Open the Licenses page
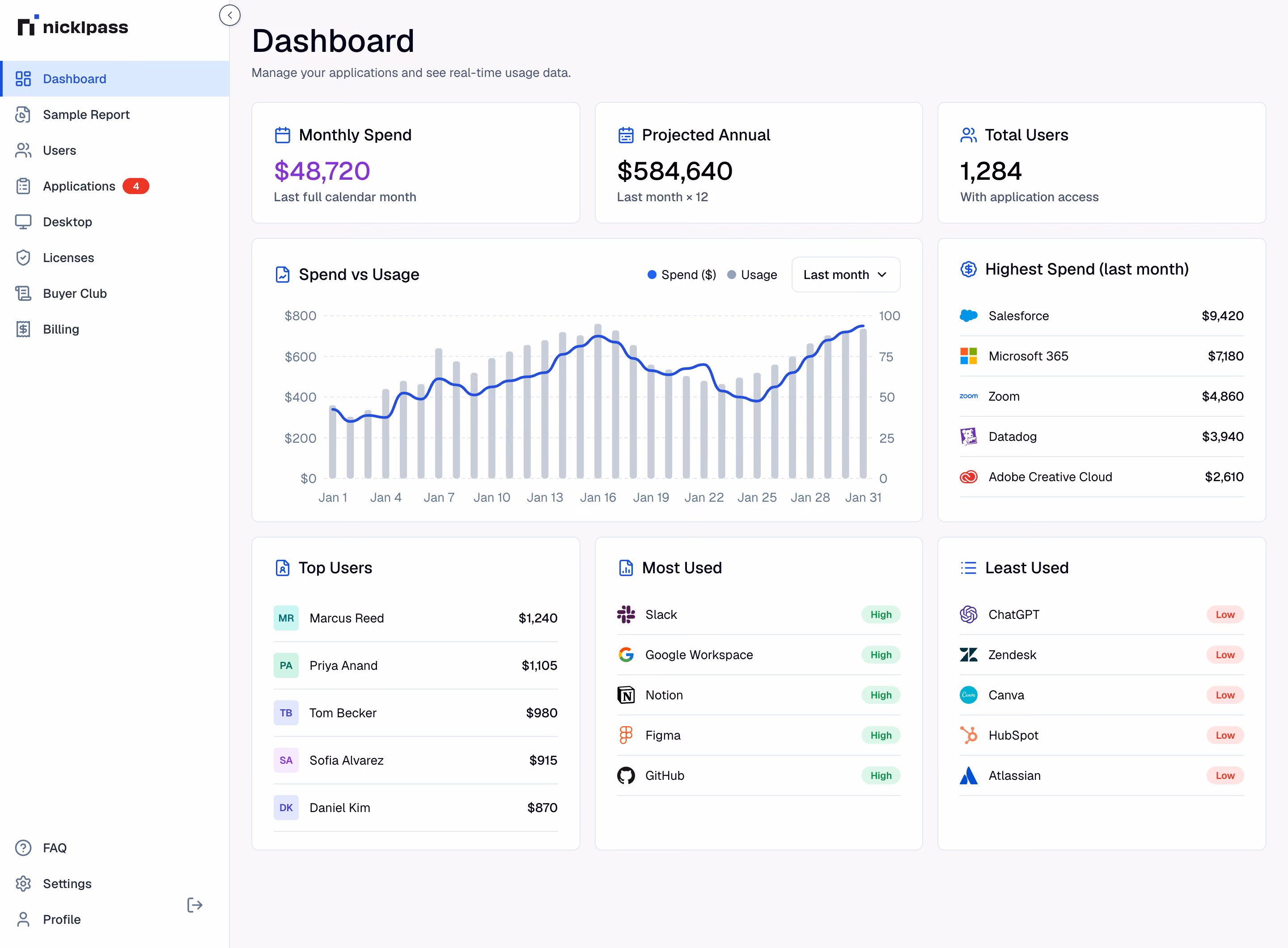The width and height of the screenshot is (1288, 948). tap(115, 258)
